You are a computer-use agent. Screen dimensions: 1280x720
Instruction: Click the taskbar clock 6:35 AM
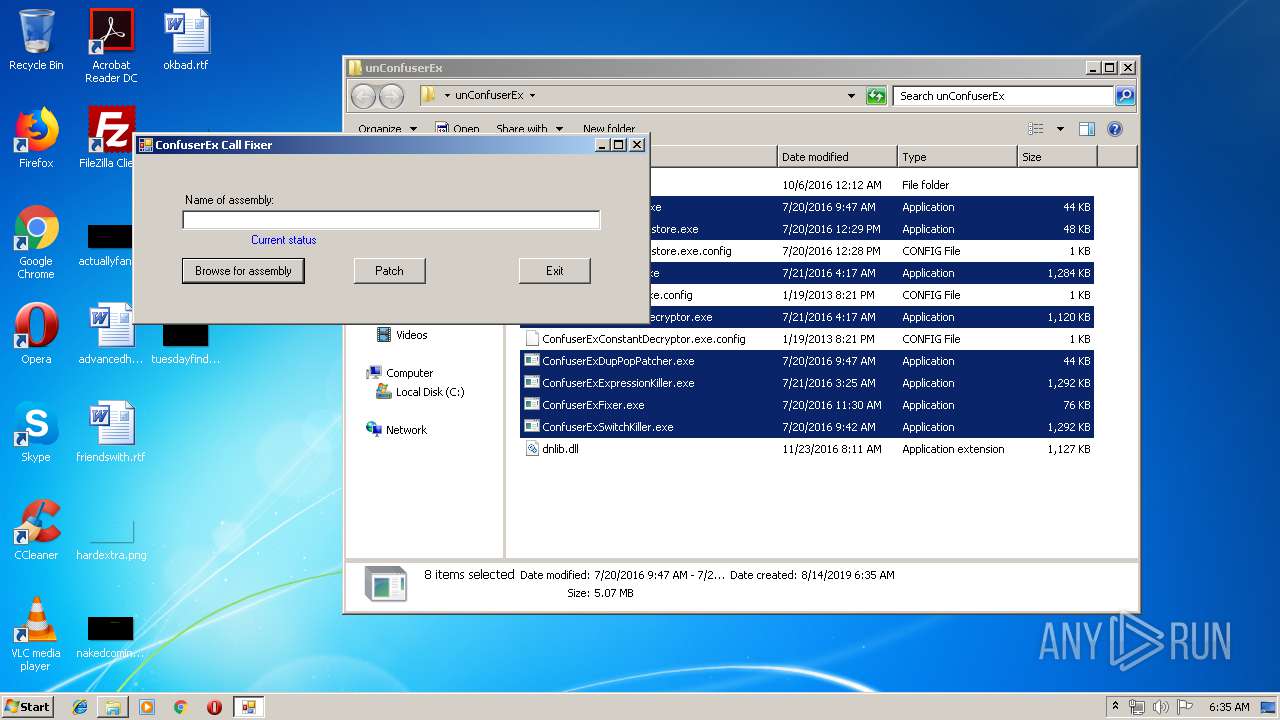pyautogui.click(x=1228, y=707)
